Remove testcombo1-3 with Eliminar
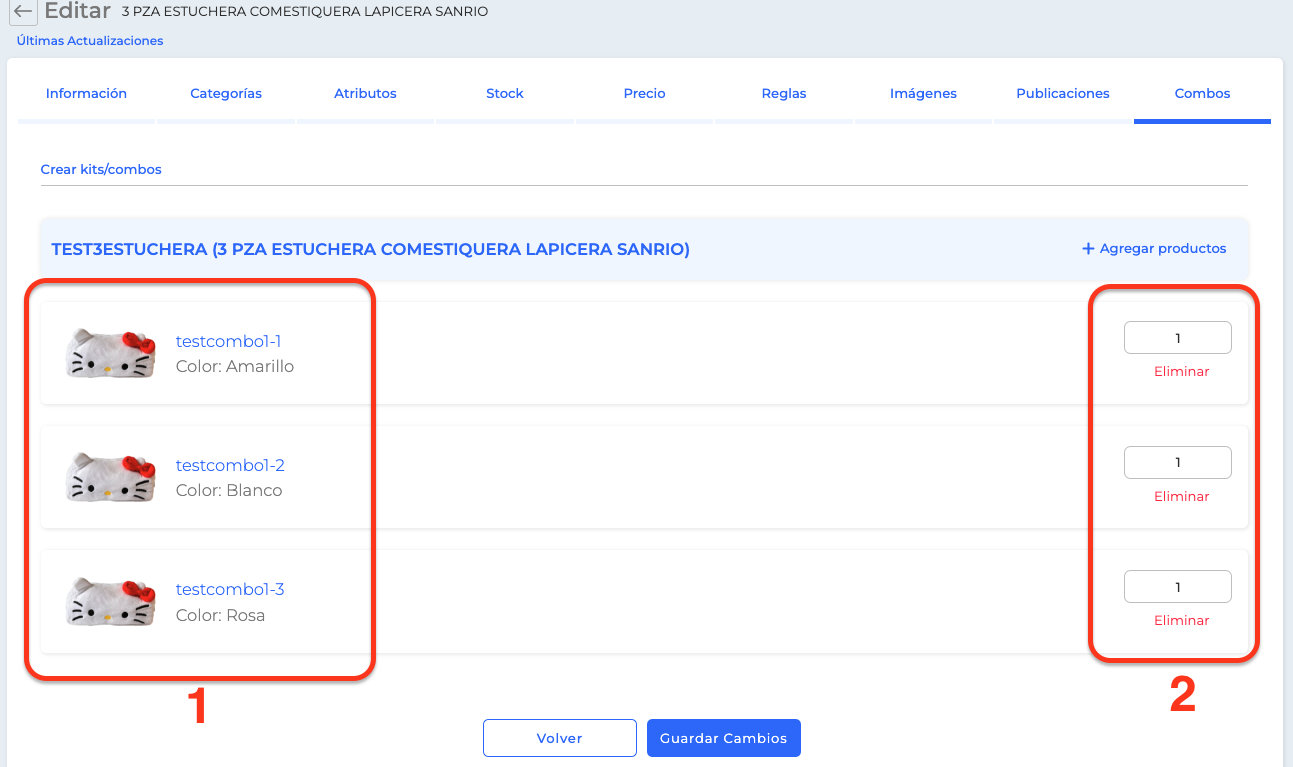 pos(1182,620)
